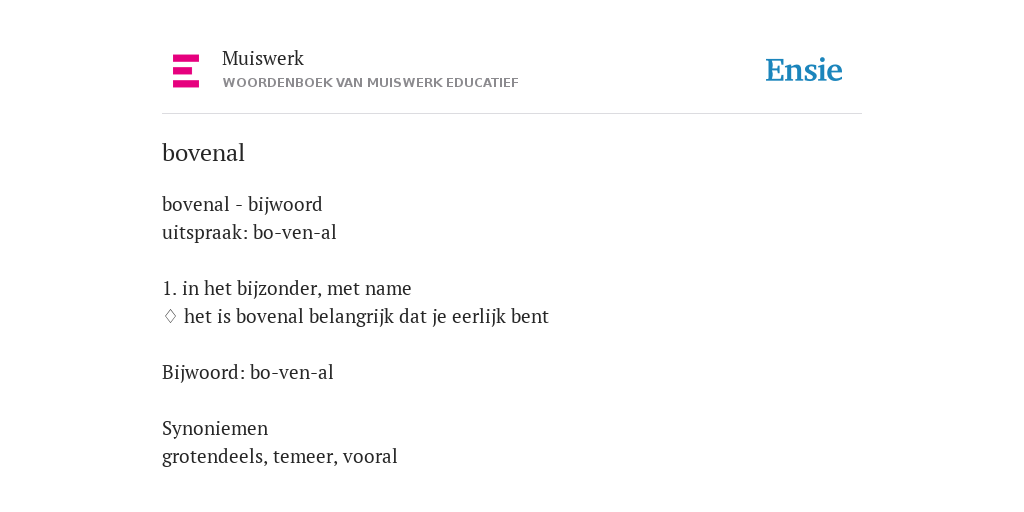Click the synonym vooral

[370, 456]
